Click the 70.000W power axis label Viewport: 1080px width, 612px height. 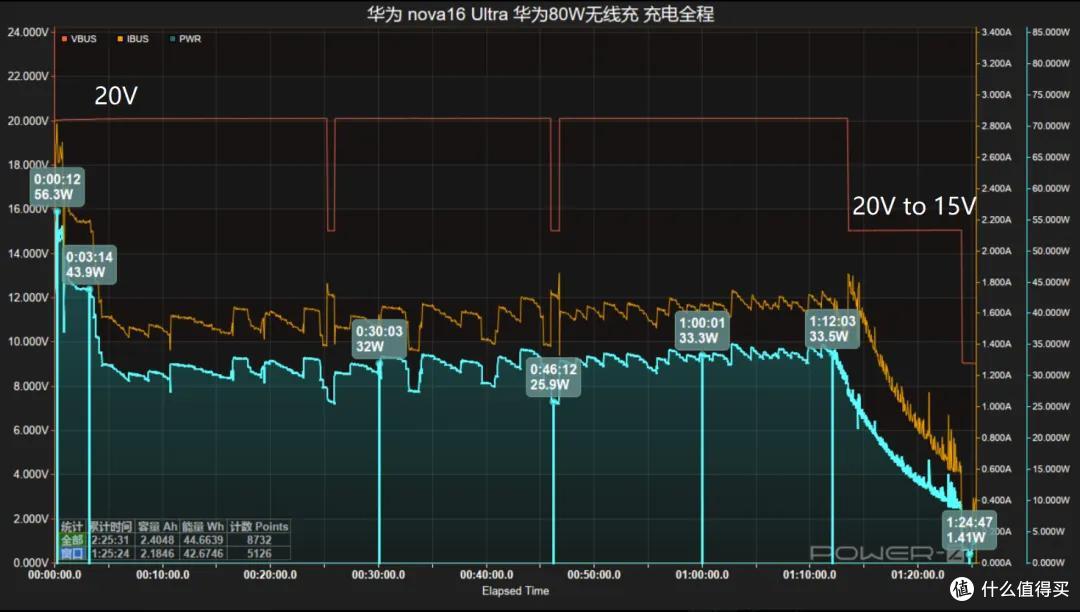point(1050,126)
